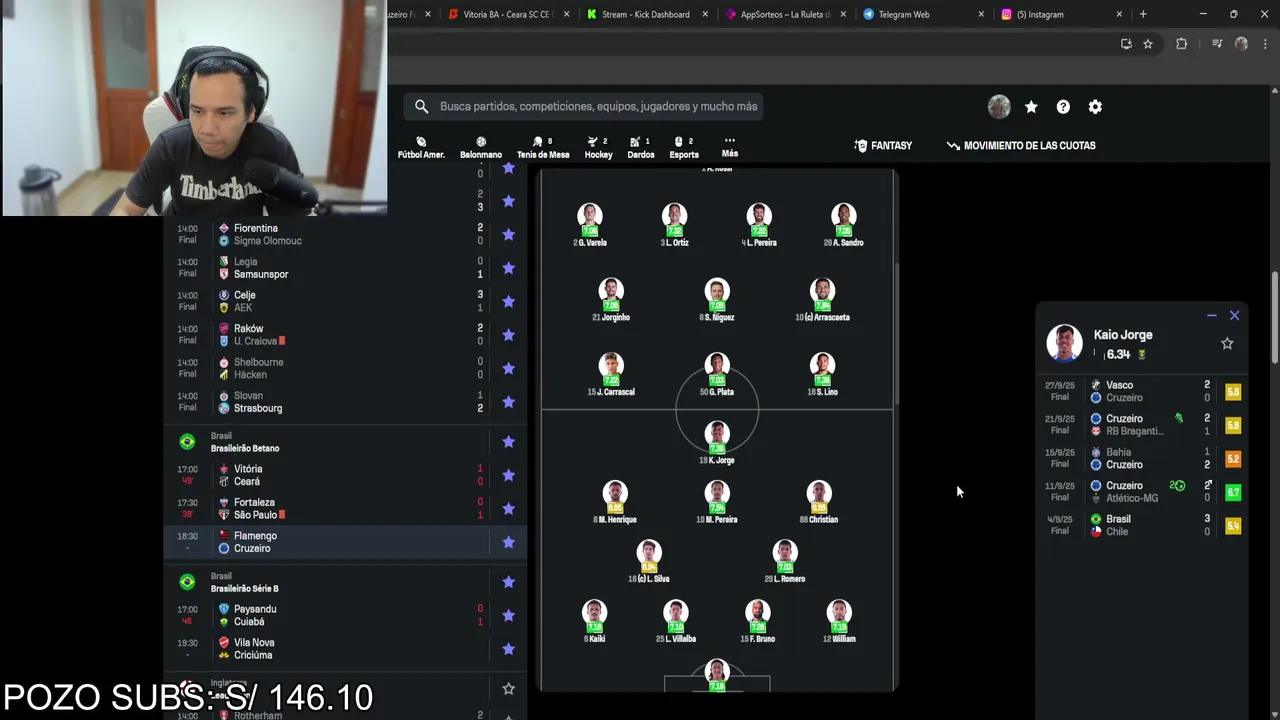Click the green 6.7 rating for Atlético-MG match
The image size is (1280, 720).
pyautogui.click(x=1233, y=492)
